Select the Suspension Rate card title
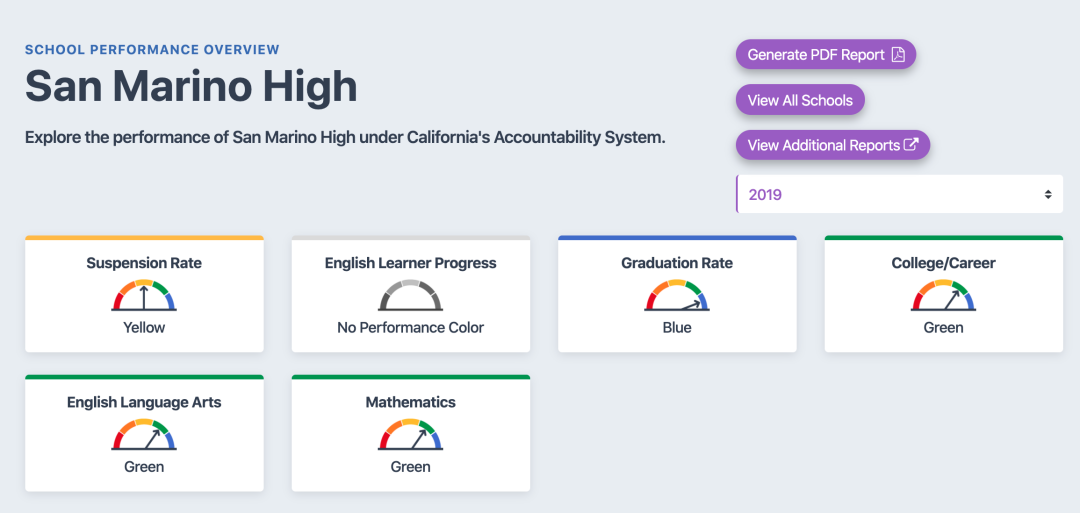Image resolution: width=1080 pixels, height=513 pixels. [x=144, y=263]
